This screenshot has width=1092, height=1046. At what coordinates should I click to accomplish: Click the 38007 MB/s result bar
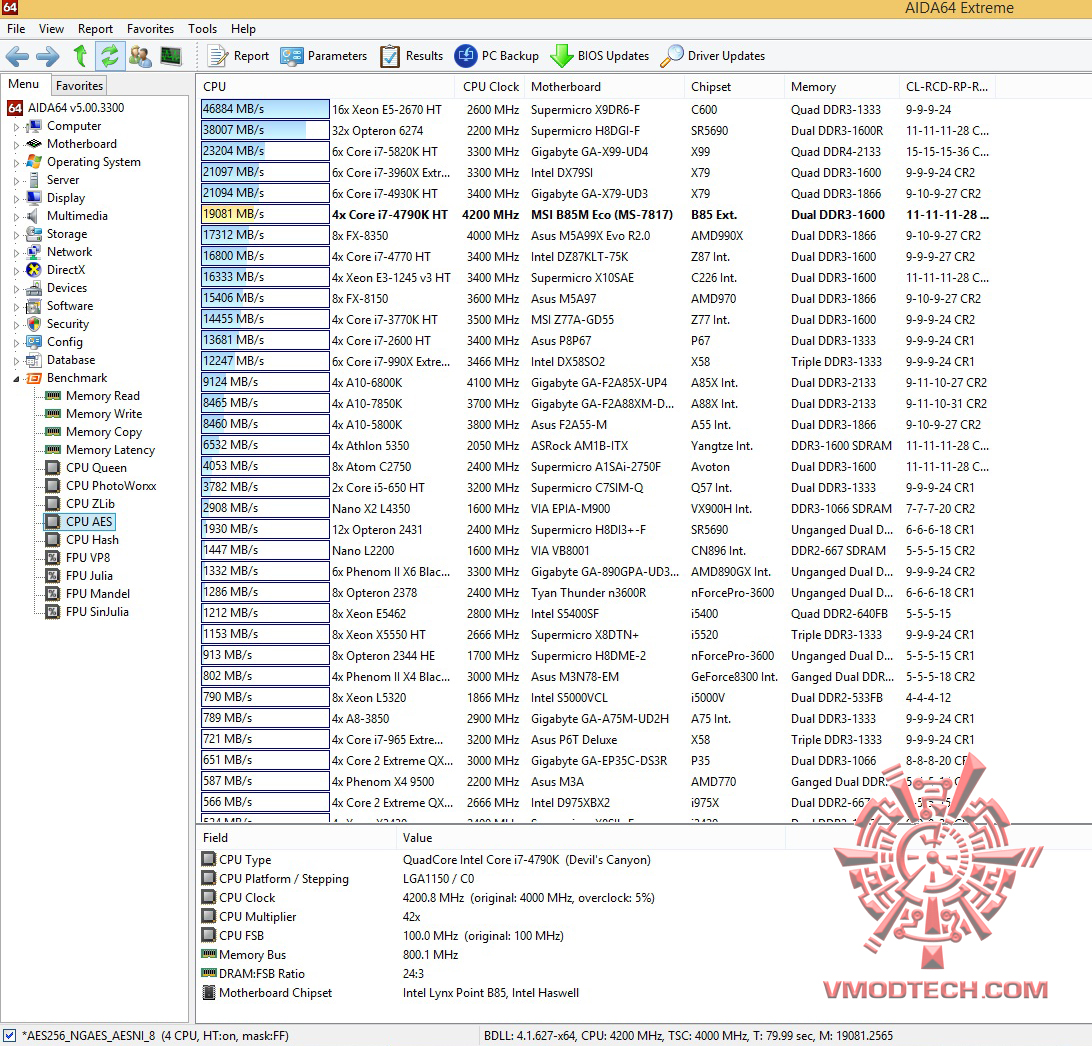point(265,130)
